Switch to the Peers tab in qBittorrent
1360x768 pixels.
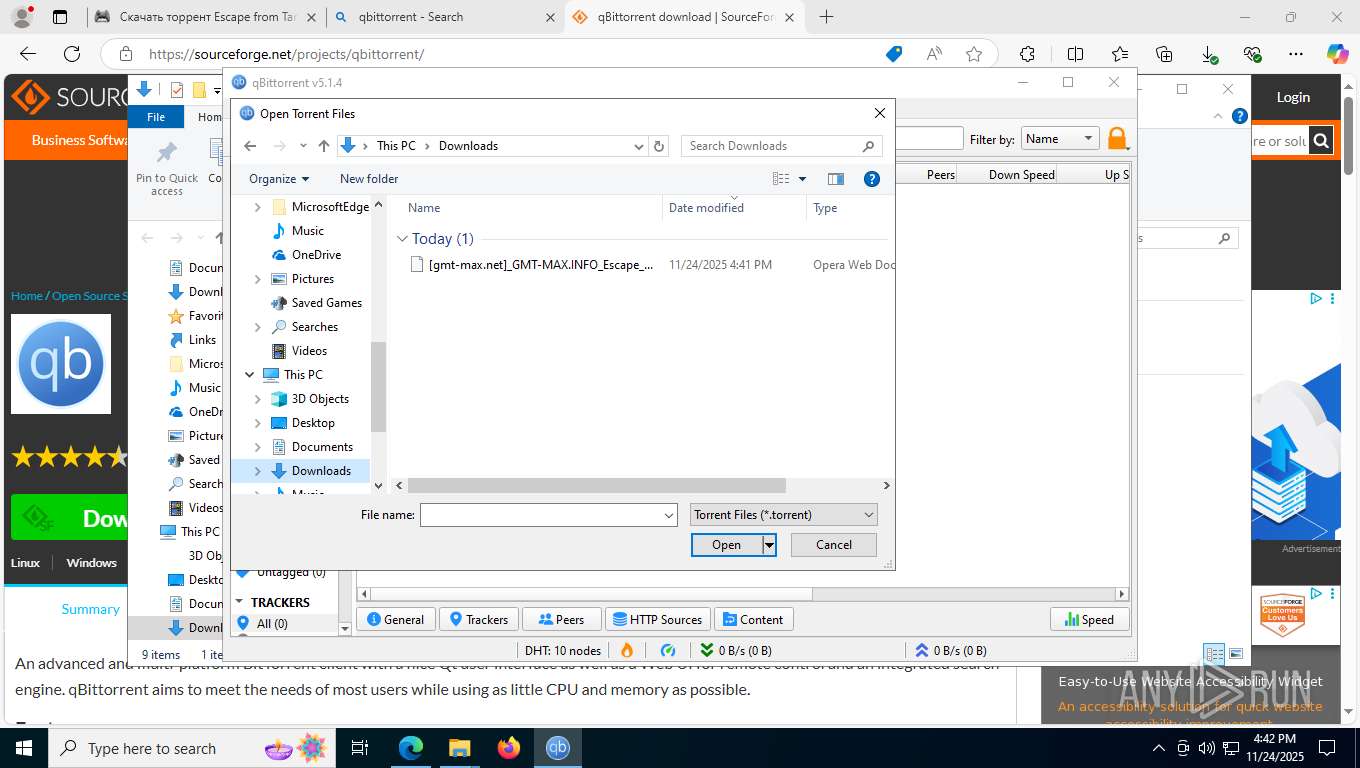(x=561, y=619)
